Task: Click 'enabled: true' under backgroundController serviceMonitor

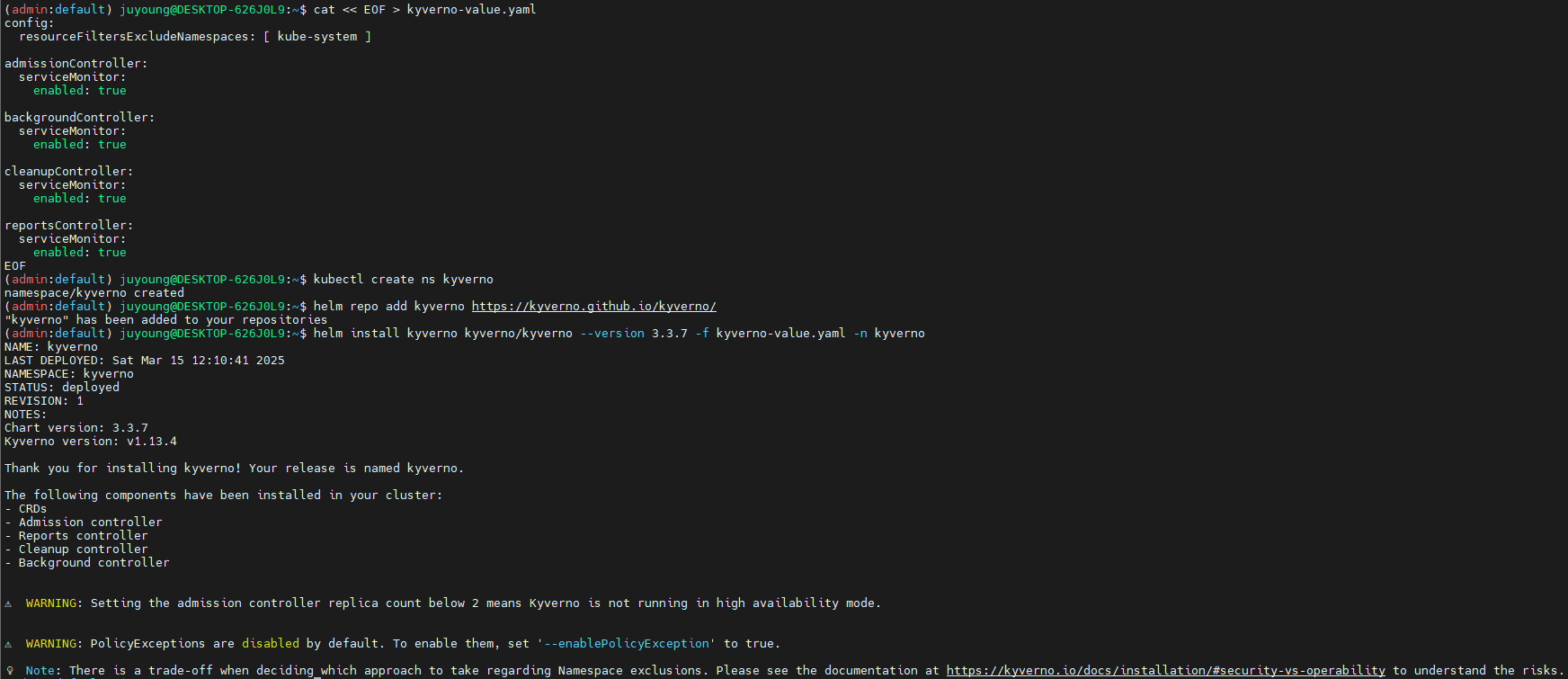Action: [x=80, y=145]
